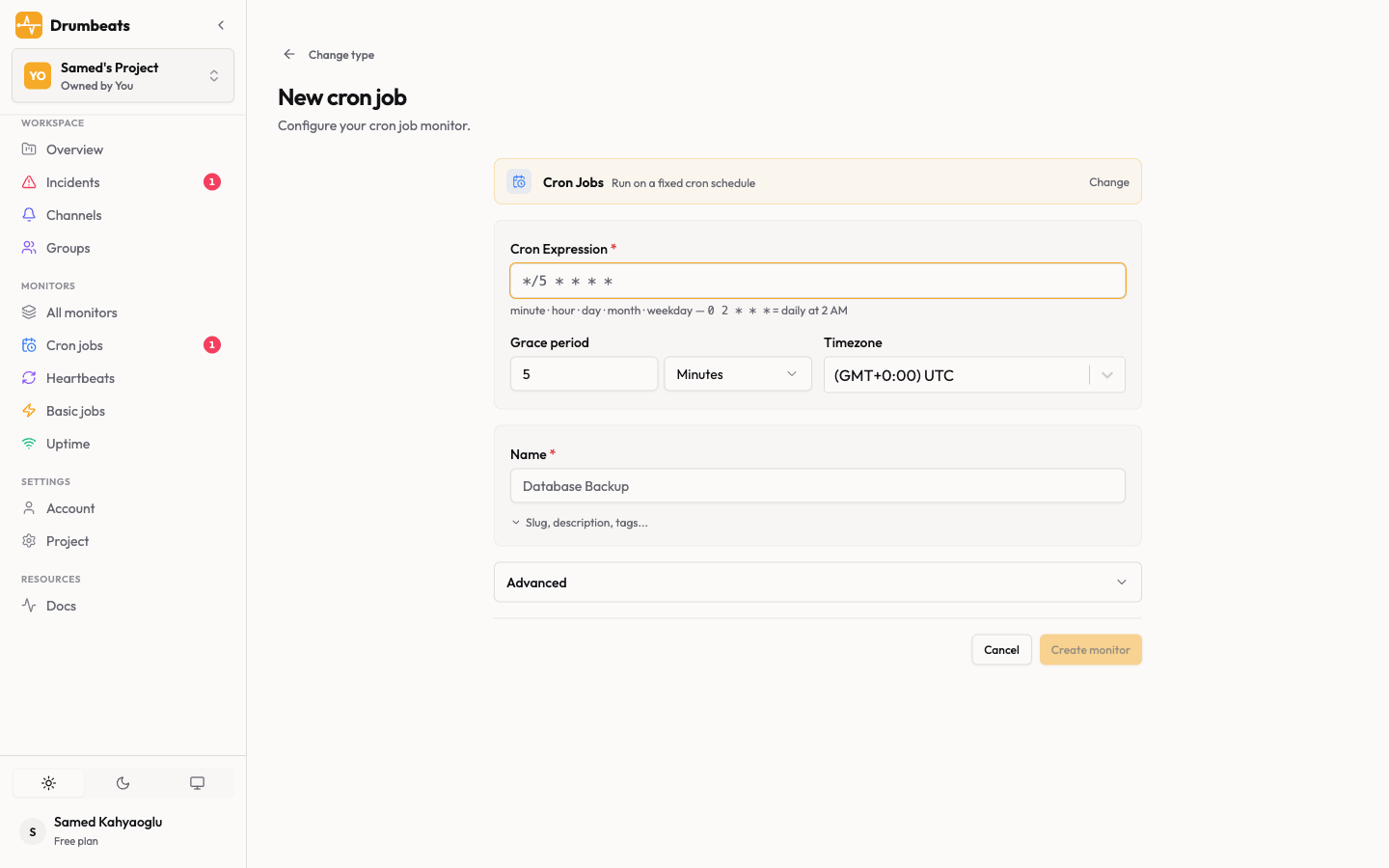Image resolution: width=1389 pixels, height=868 pixels.
Task: Click the Advanced chevron icon
Action: (1122, 583)
